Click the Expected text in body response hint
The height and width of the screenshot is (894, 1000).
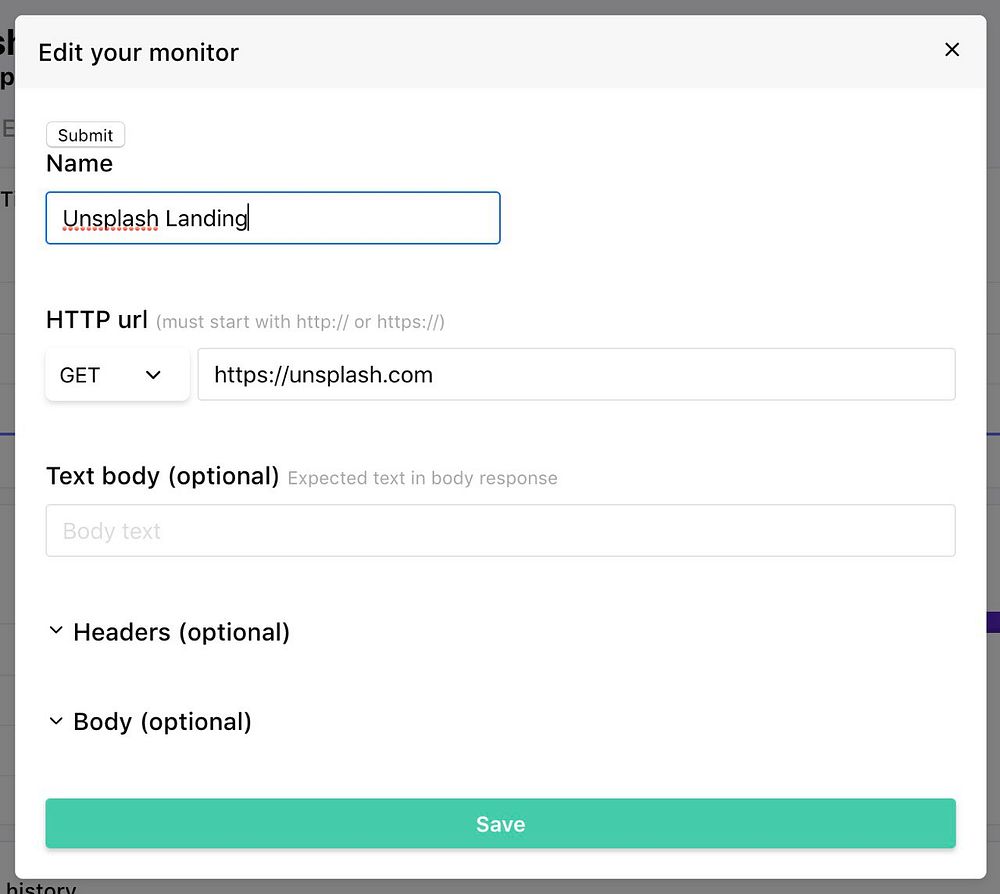[422, 478]
